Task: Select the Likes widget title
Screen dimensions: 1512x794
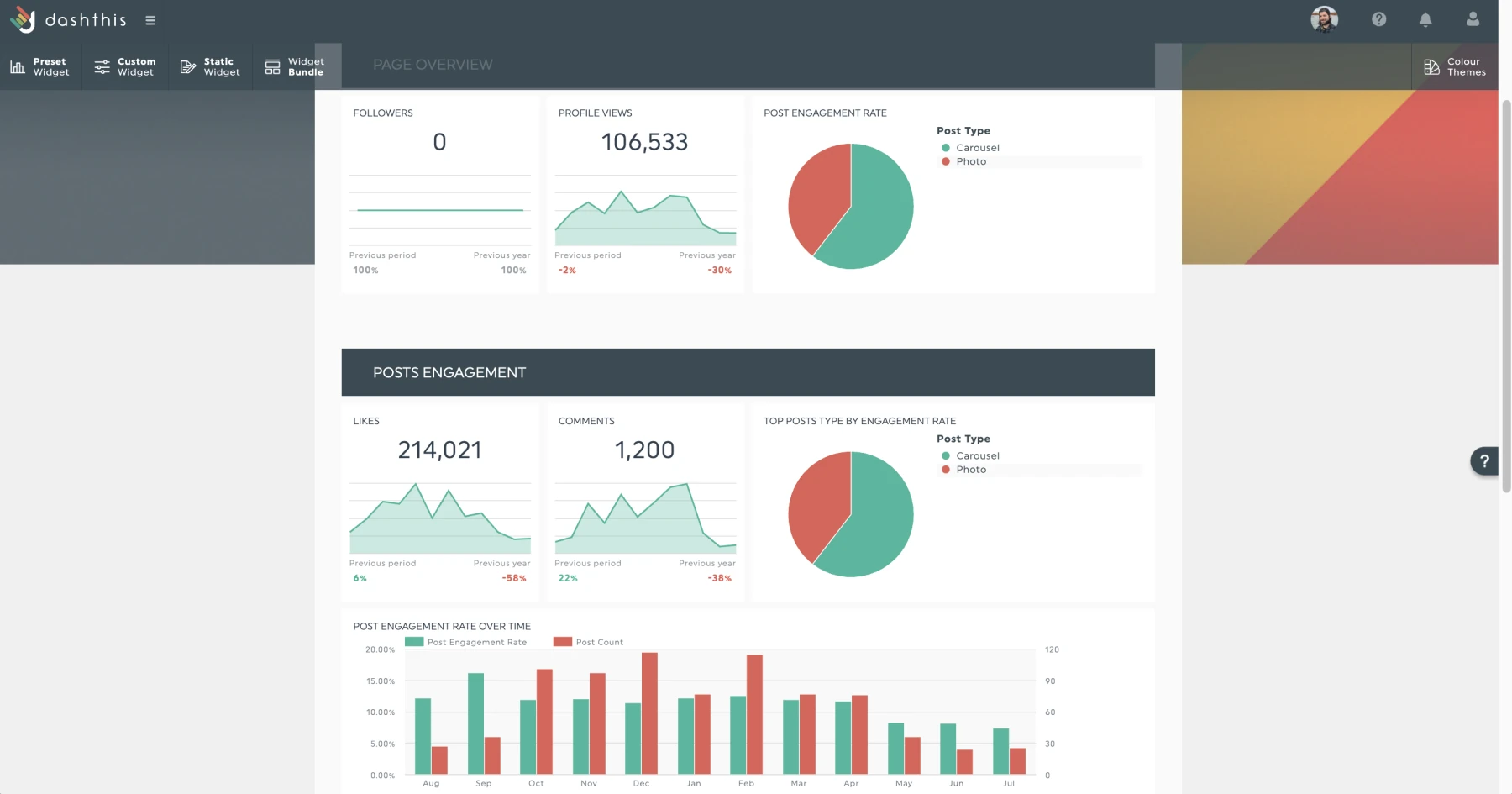Action: (366, 422)
